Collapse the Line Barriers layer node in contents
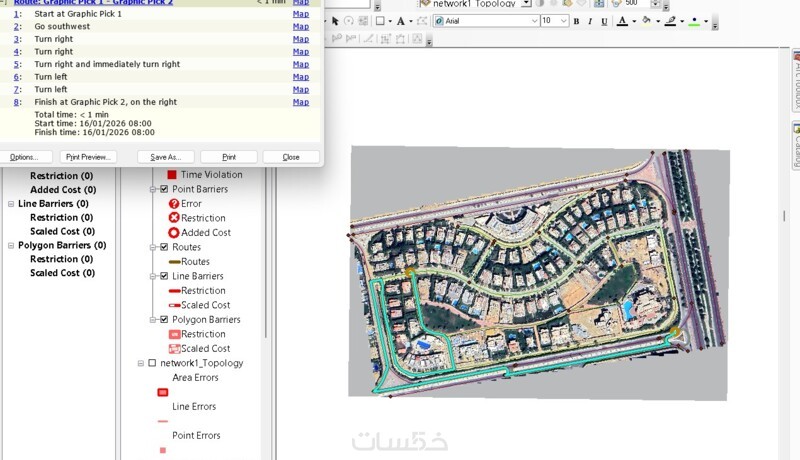800x460 pixels. click(x=153, y=276)
